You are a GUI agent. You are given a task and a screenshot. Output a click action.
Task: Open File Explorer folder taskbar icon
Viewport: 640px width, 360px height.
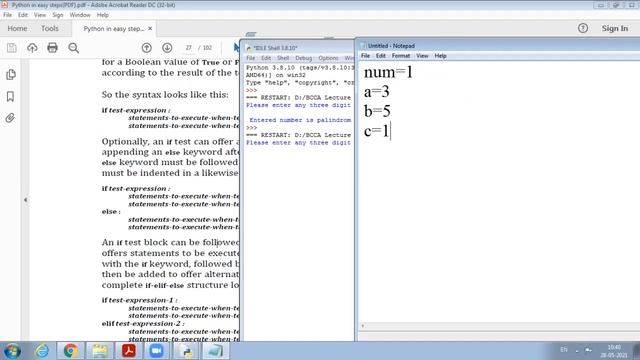tap(100, 351)
